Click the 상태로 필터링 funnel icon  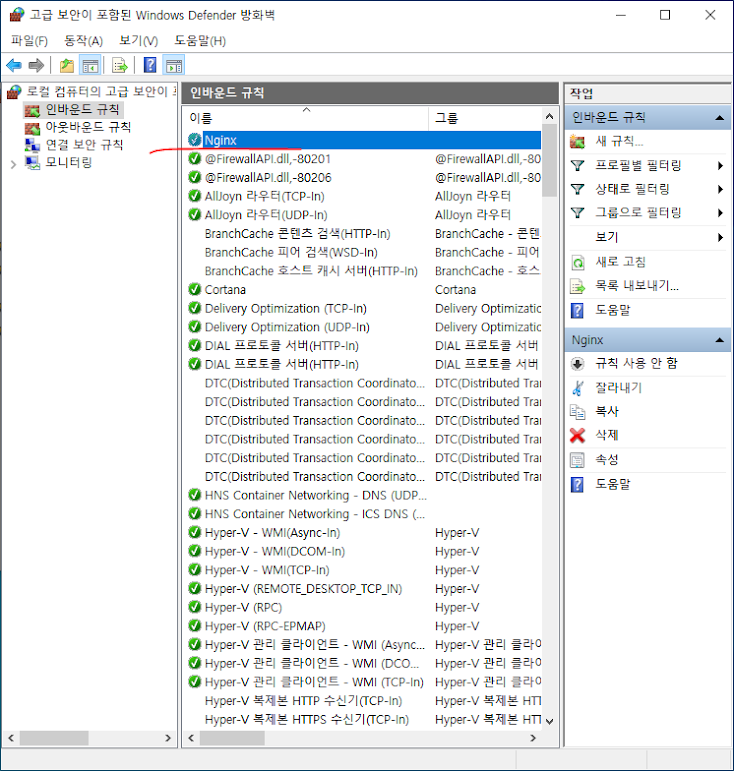pos(578,189)
